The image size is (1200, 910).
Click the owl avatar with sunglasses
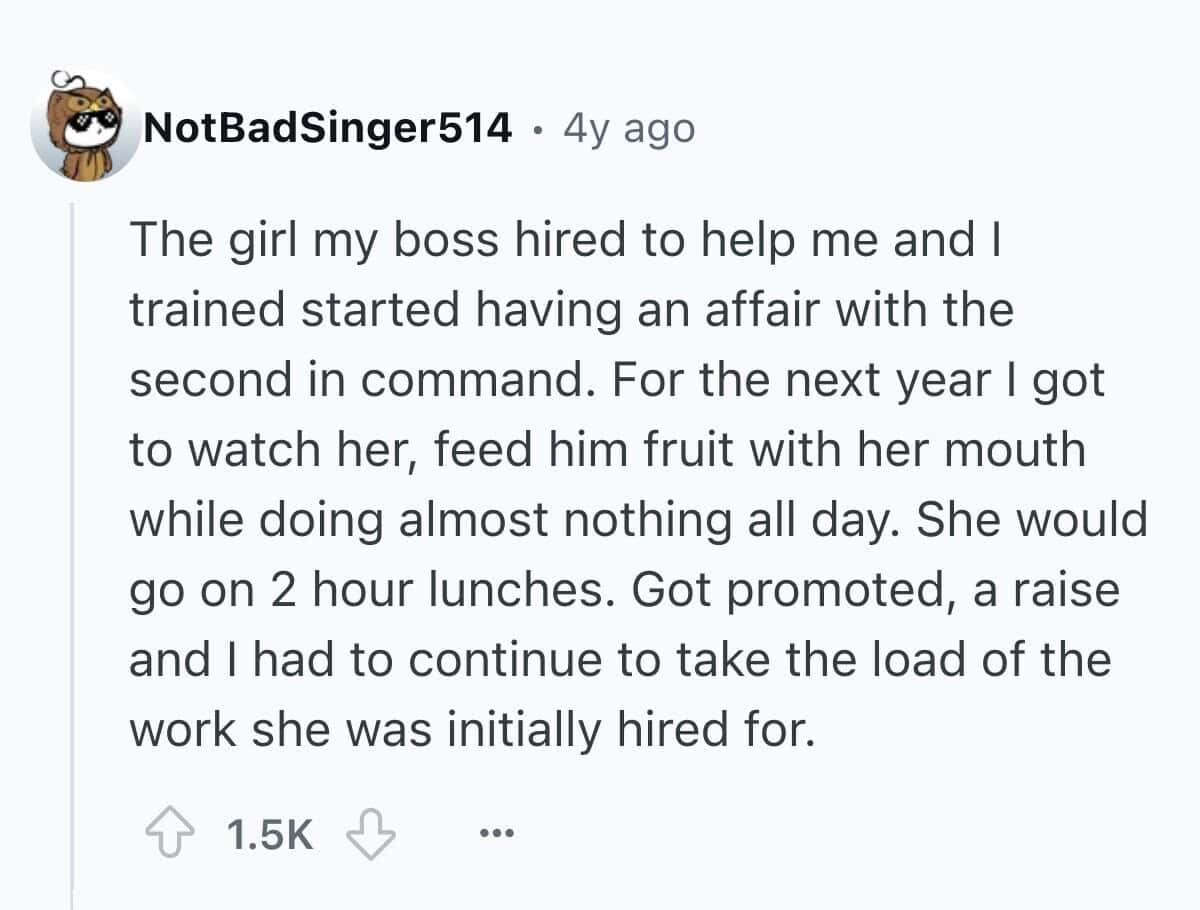pos(83,126)
